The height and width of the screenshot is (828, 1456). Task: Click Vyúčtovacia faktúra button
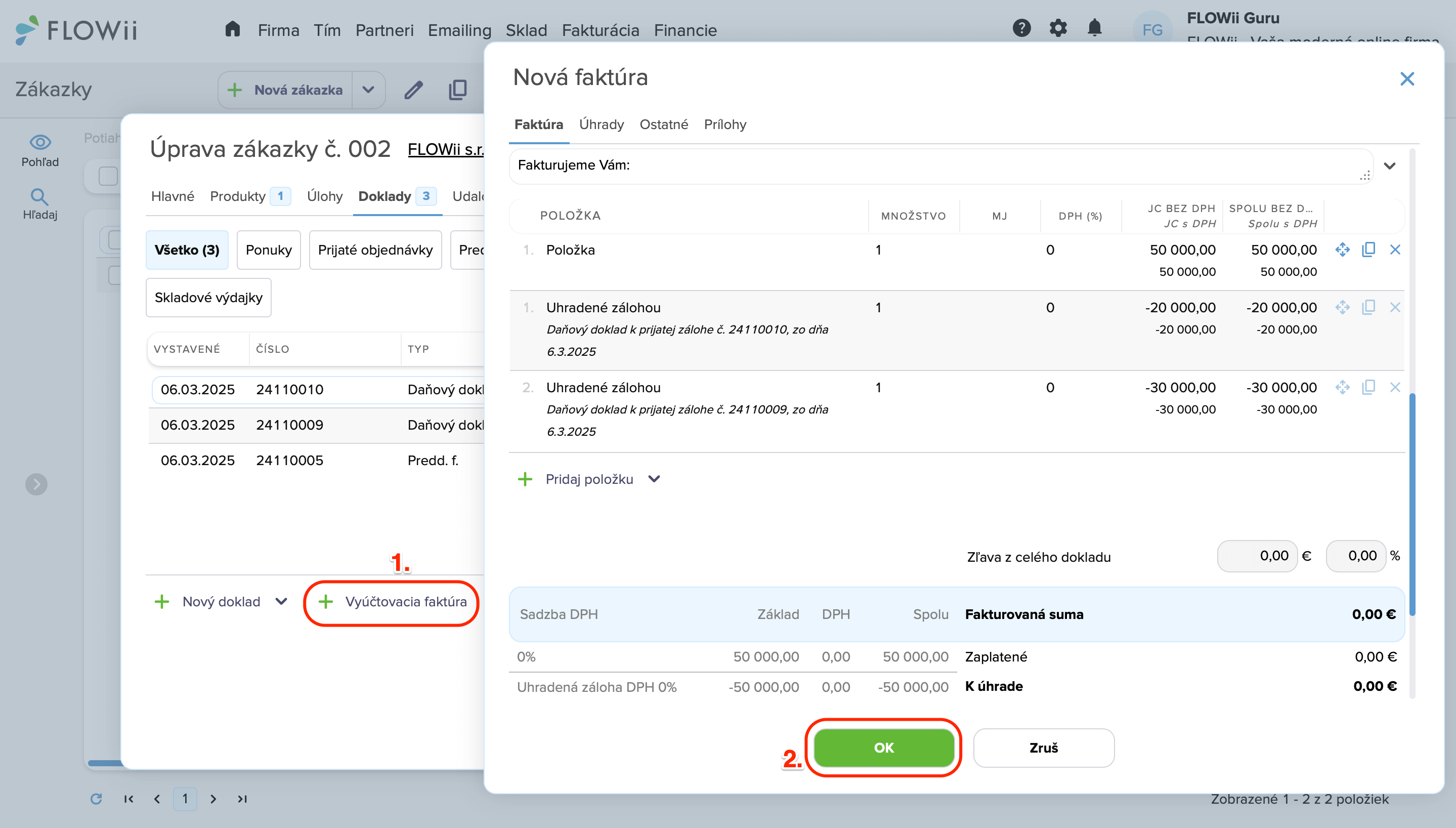(393, 602)
